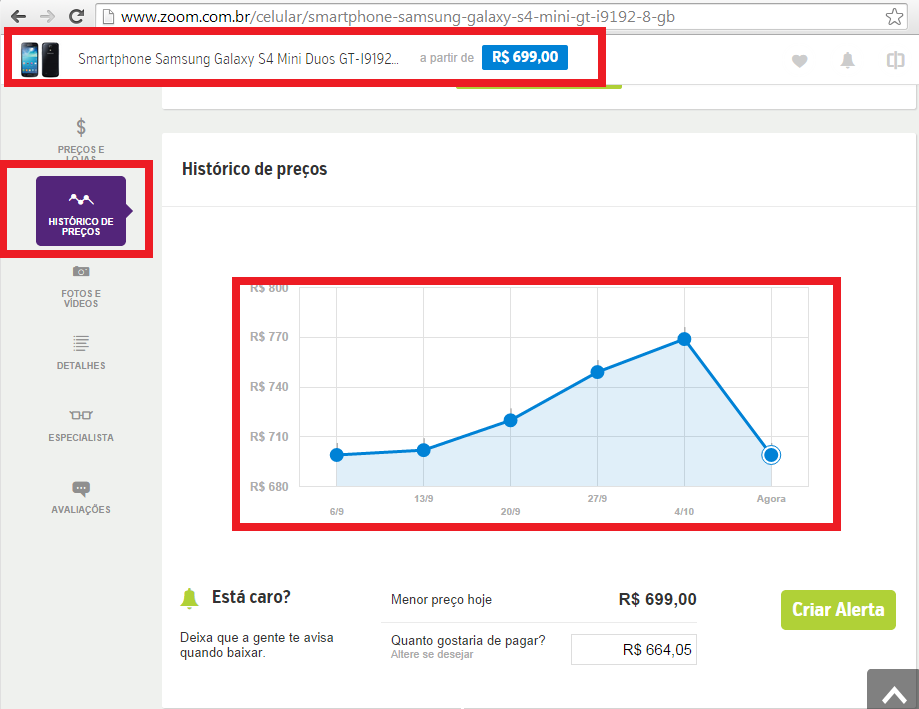Click the Quanto gostaria de pagar? label
The image size is (919, 709).
click(468, 640)
